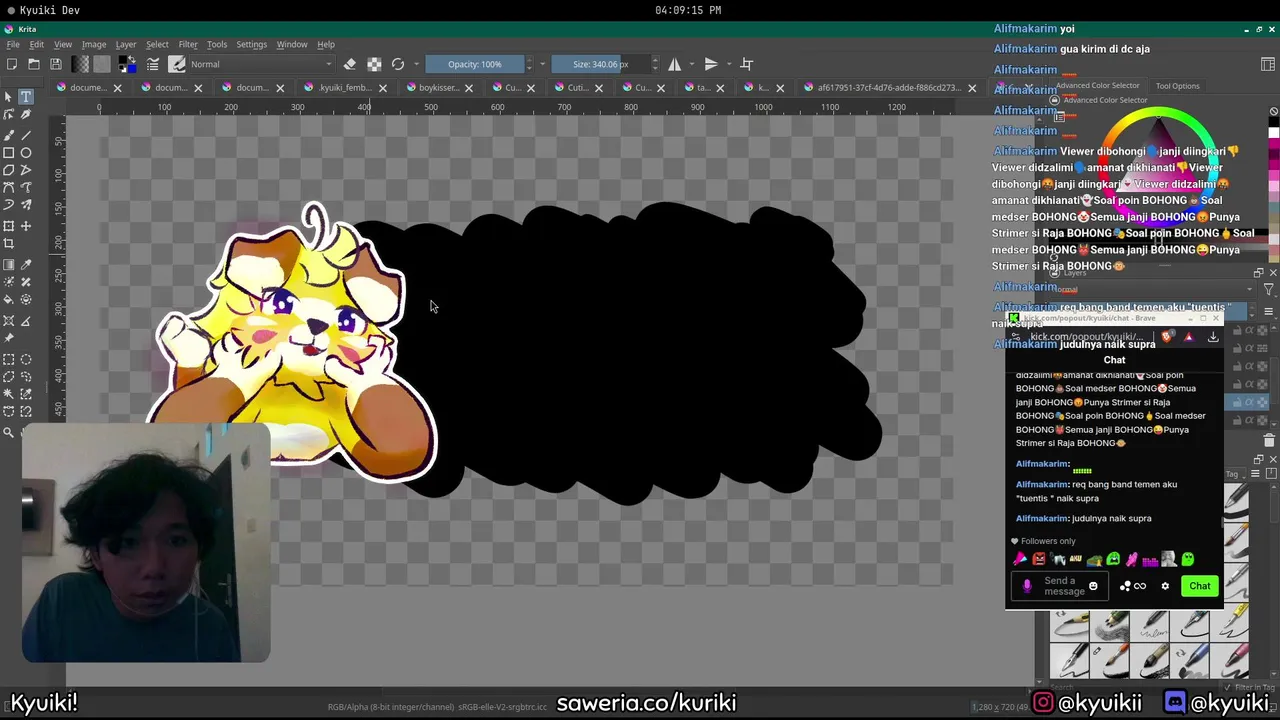Select the Bezier Curve tool

coord(9,187)
